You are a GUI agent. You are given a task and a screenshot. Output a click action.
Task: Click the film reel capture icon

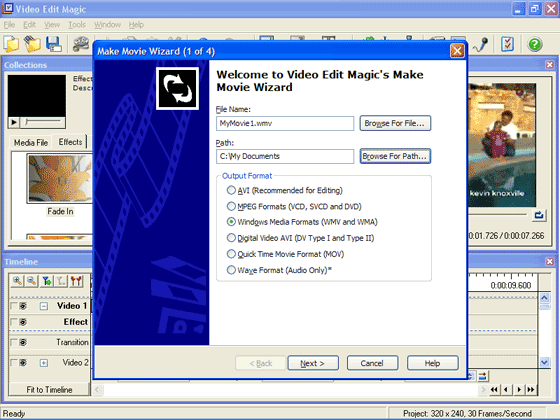click(81, 44)
